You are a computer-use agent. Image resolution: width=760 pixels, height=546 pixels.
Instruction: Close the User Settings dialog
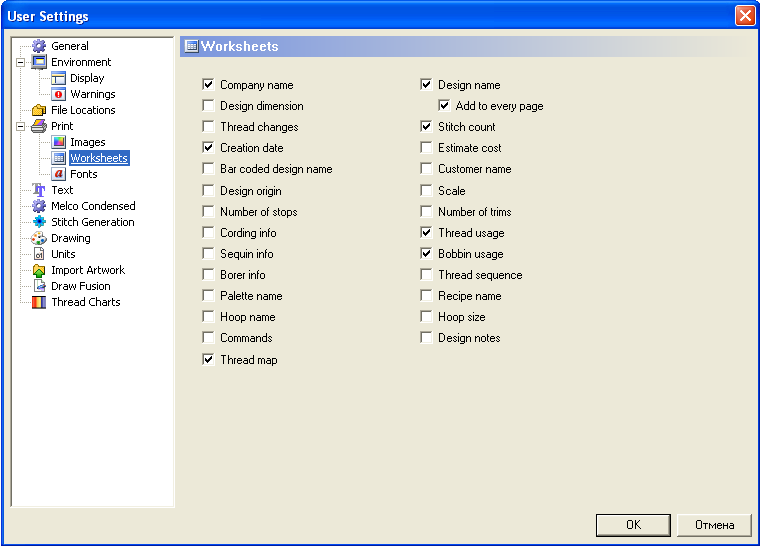(x=744, y=16)
